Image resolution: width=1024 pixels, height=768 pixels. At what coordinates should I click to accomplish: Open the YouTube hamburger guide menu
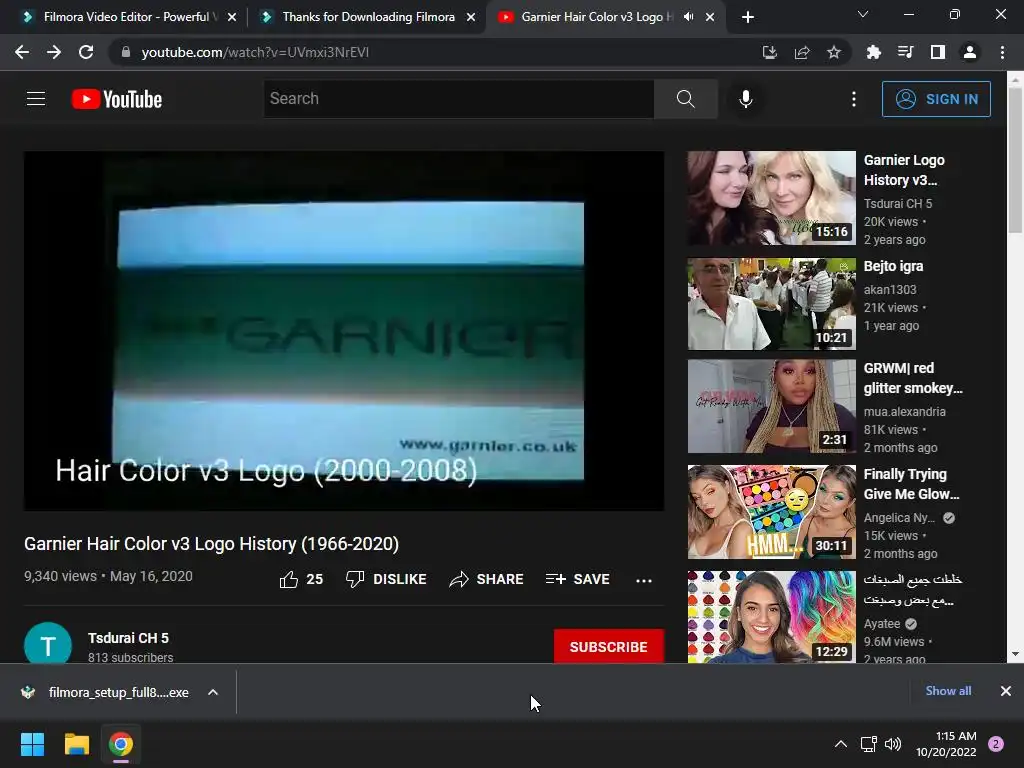[36, 99]
